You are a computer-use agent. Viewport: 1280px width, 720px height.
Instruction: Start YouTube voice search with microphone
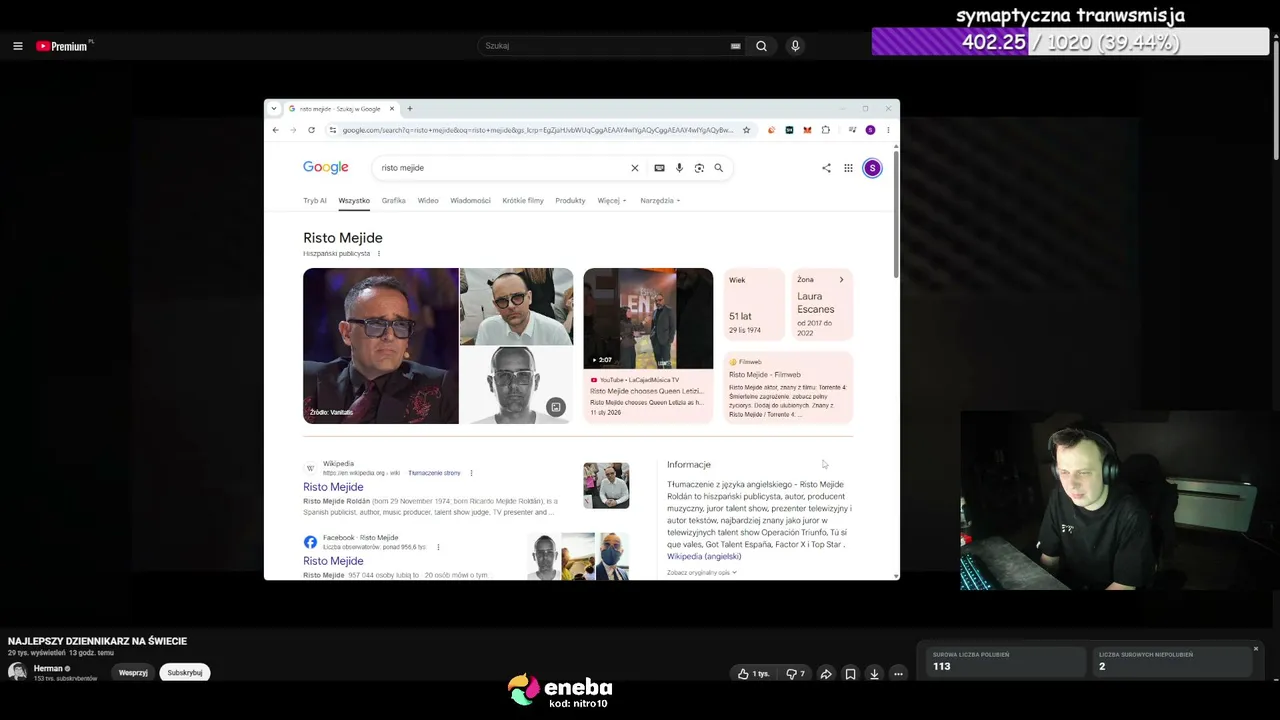[x=795, y=46]
